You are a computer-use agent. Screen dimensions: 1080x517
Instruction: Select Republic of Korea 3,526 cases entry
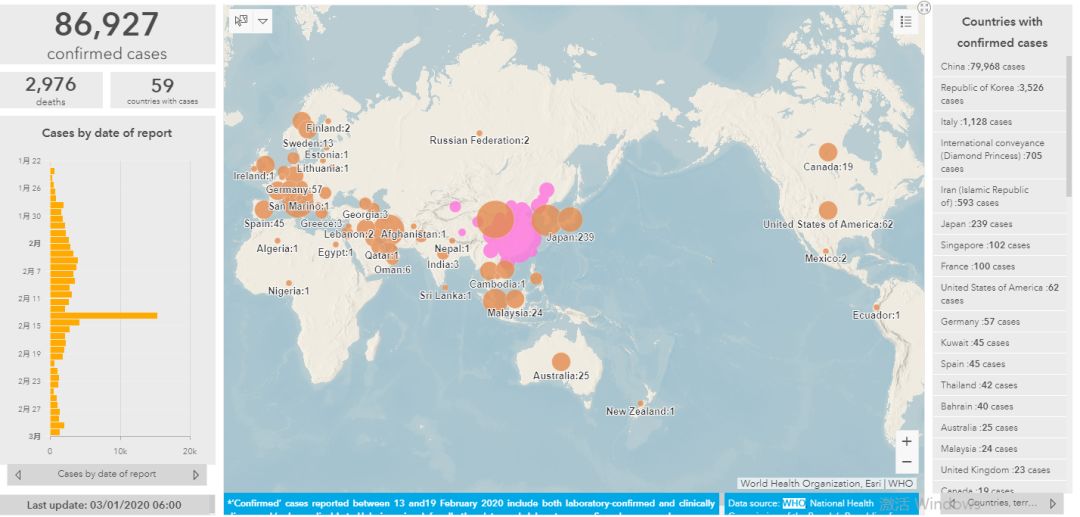tap(999, 94)
